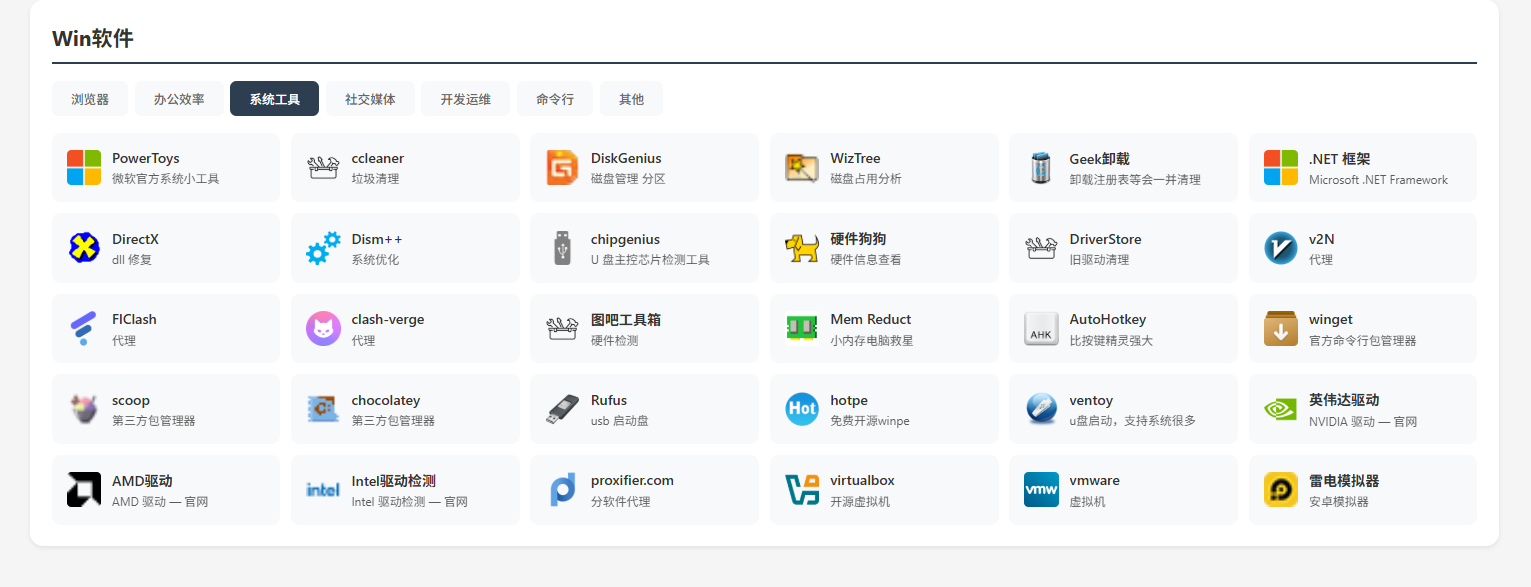Click the PowerToys colorful windows icon

click(x=84, y=168)
